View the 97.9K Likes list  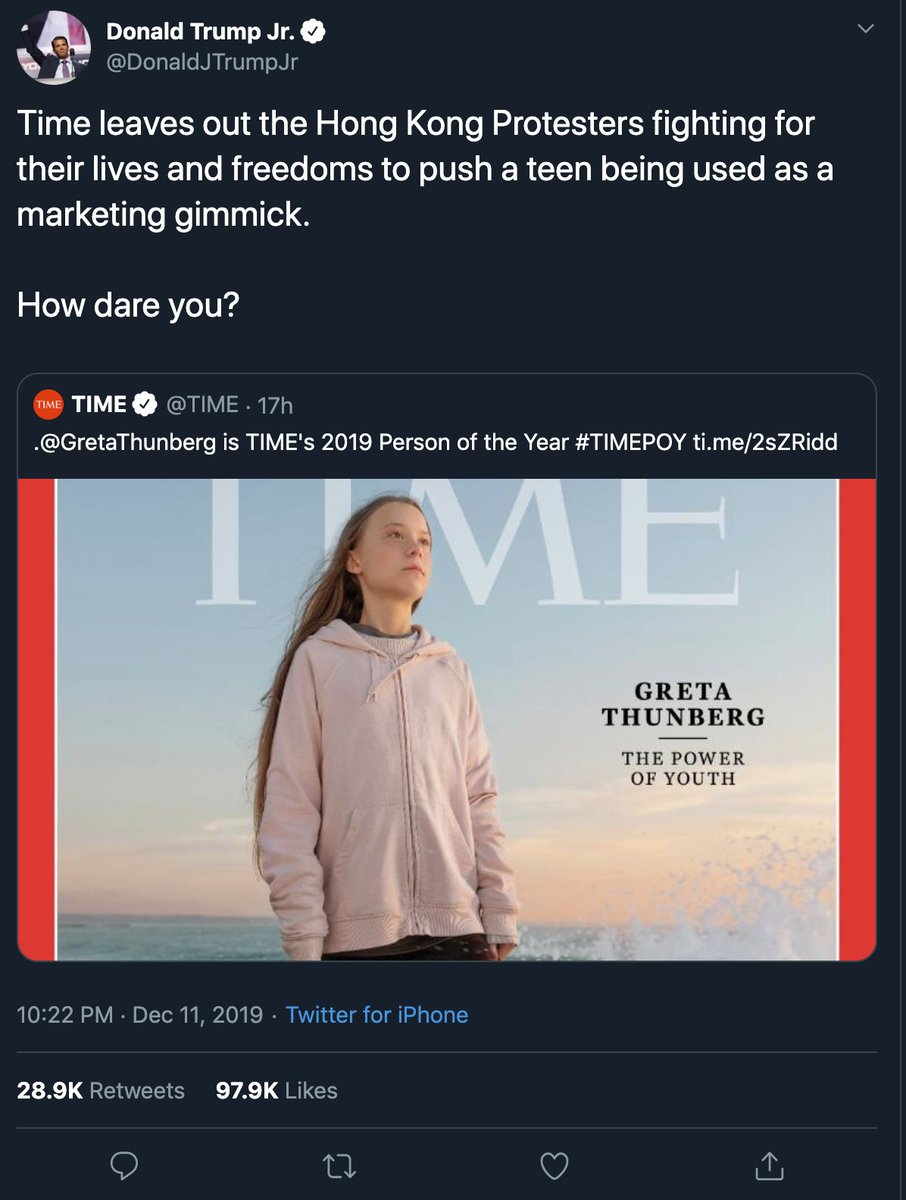[x=277, y=1090]
